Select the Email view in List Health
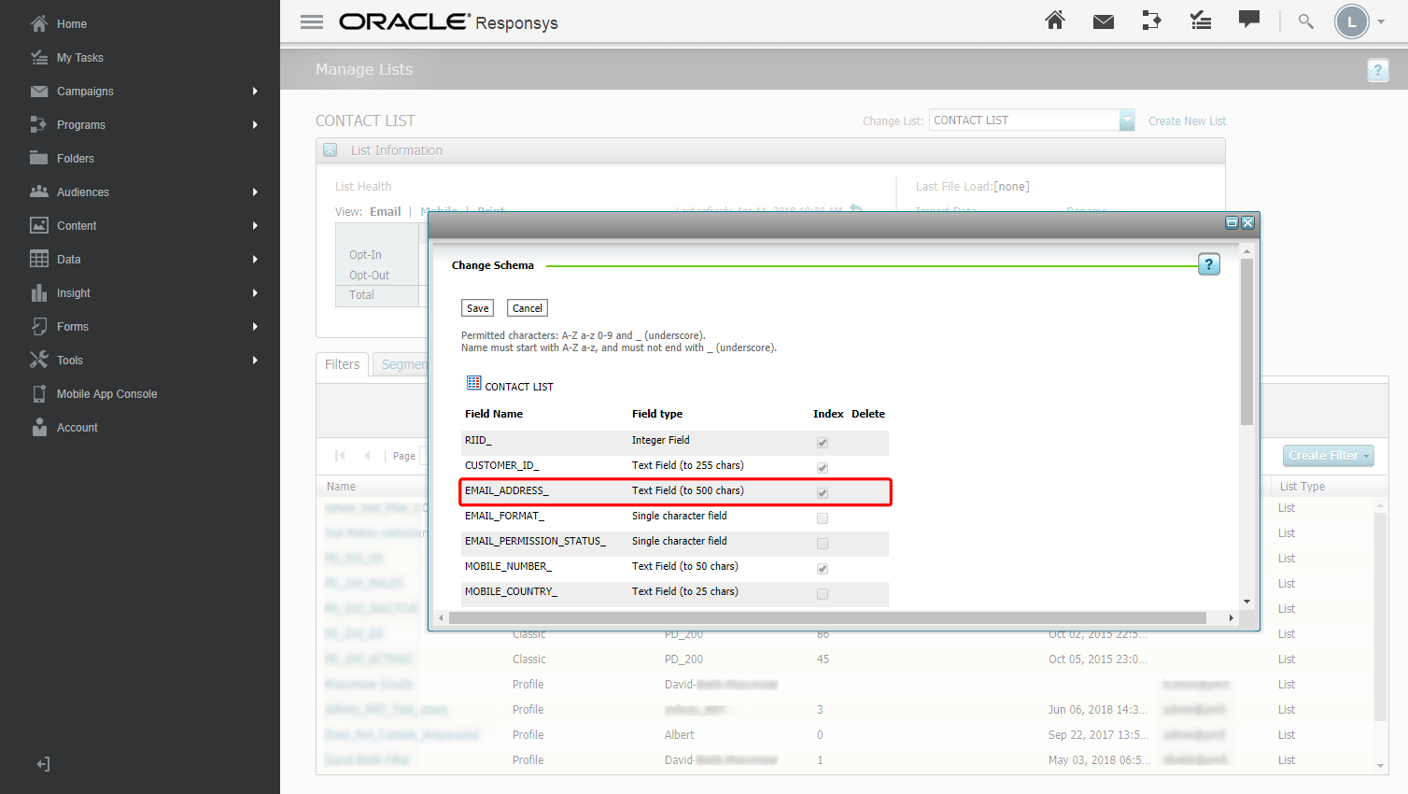 pos(385,212)
